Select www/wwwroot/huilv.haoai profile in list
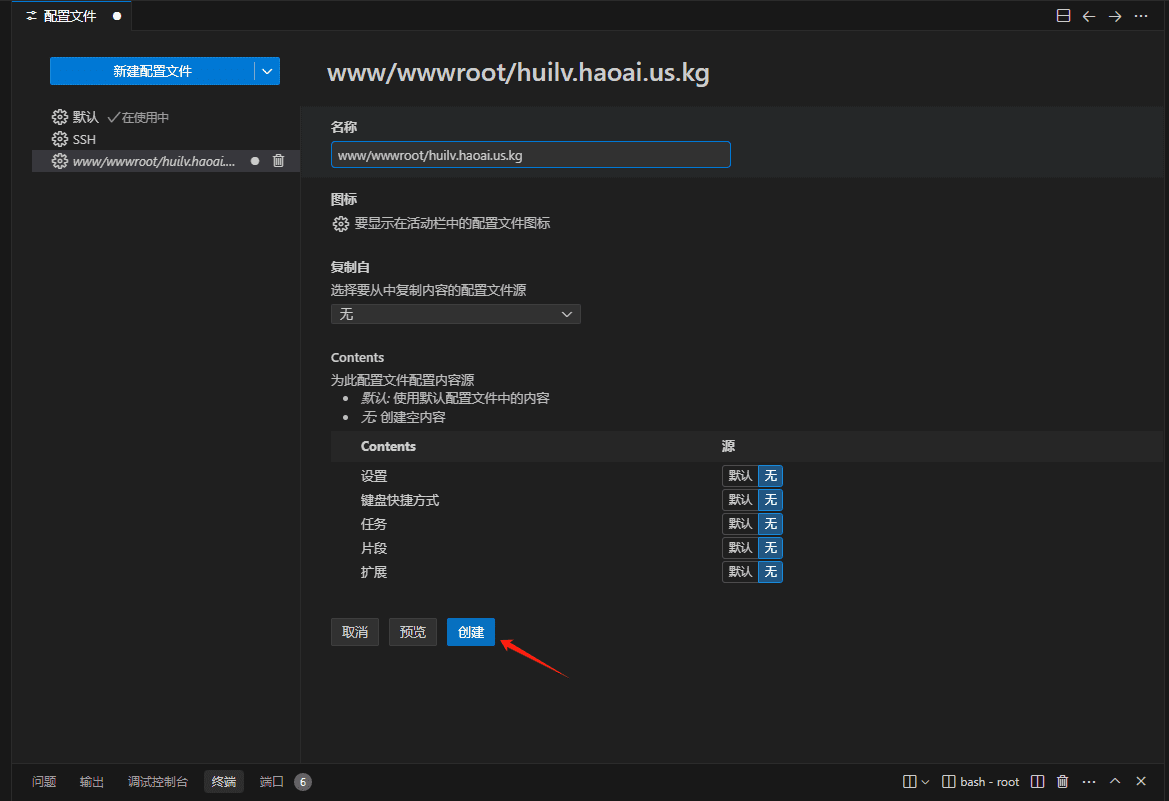Screen dimensions: 1169x801 [166, 161]
